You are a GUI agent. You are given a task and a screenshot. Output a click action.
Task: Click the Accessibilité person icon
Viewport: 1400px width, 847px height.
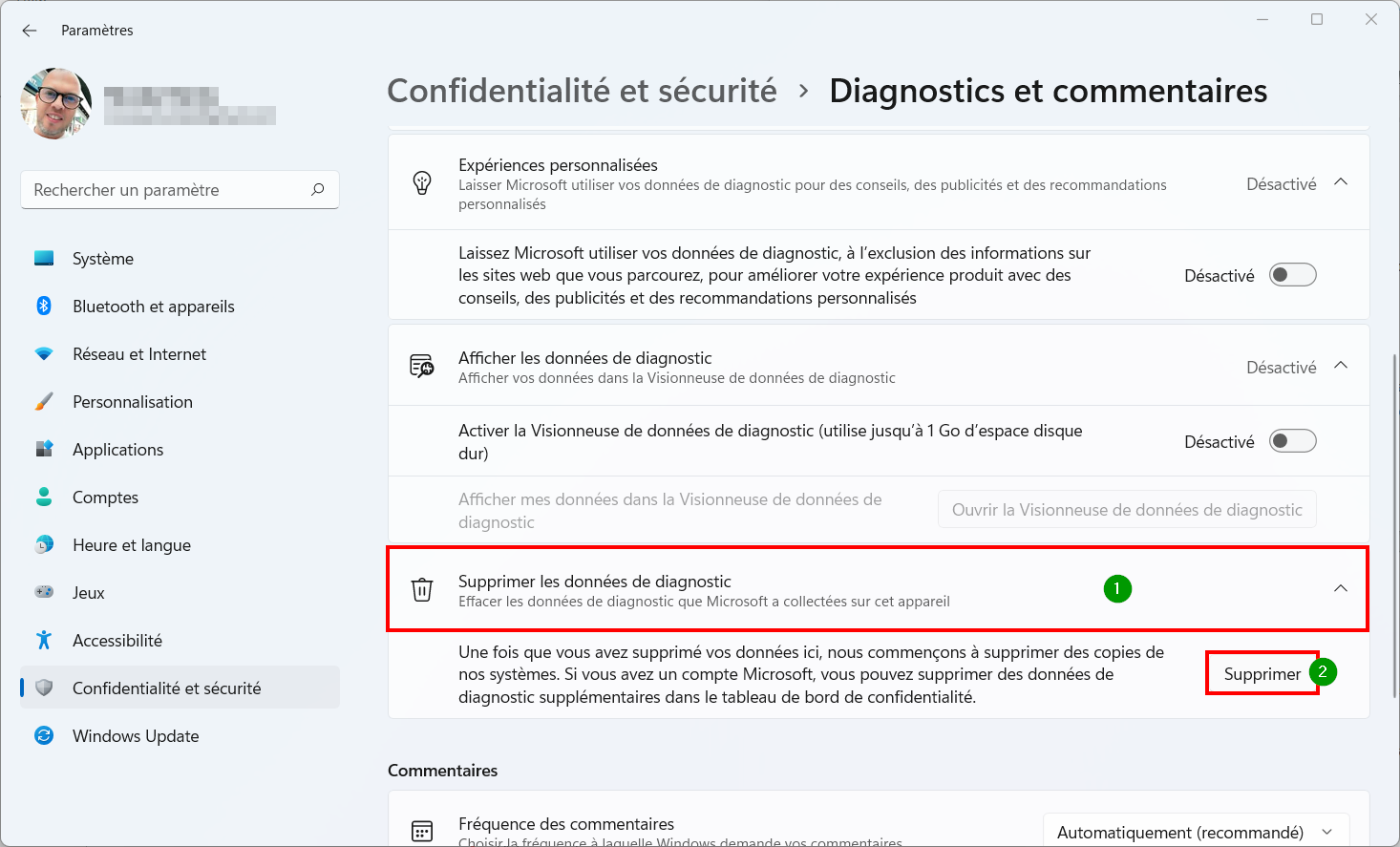[x=44, y=640]
